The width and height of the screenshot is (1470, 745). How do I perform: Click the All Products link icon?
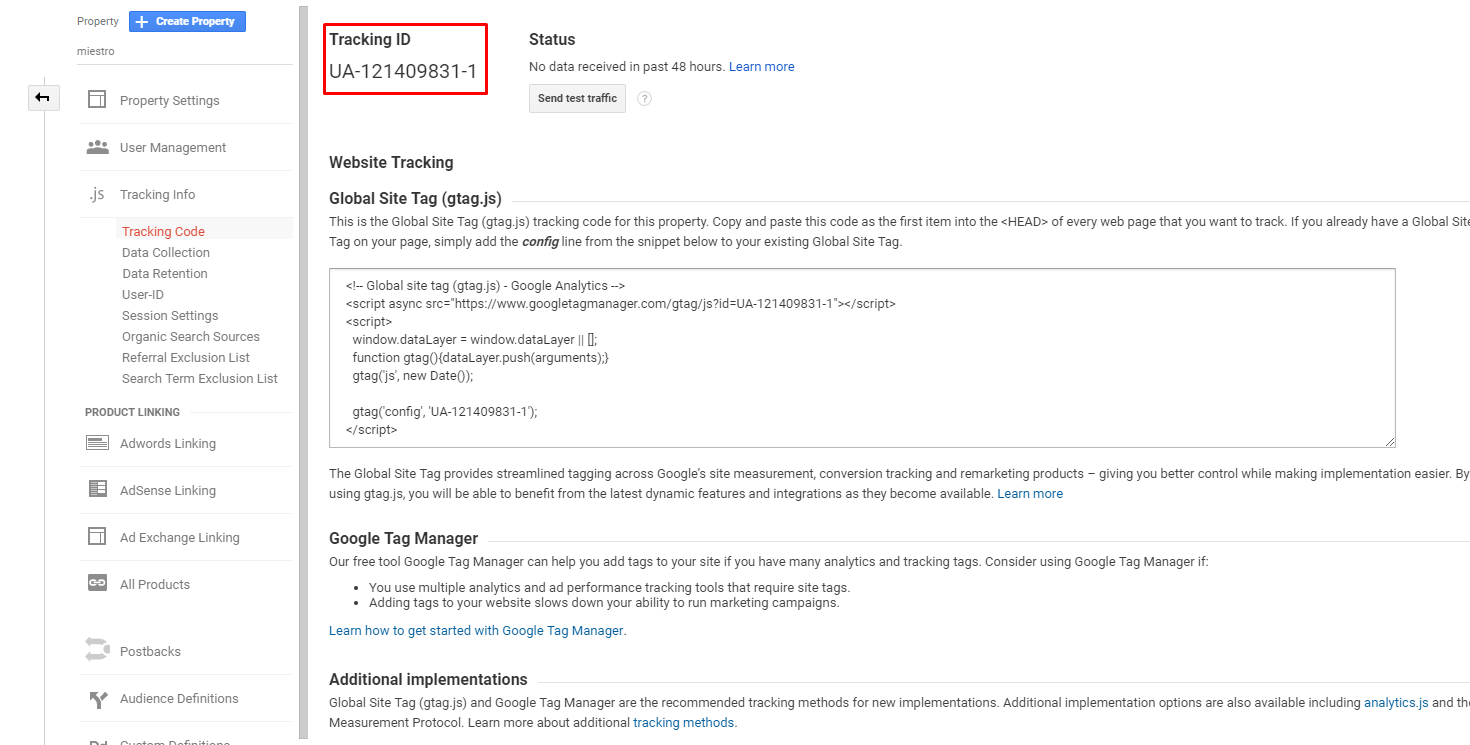click(97, 584)
